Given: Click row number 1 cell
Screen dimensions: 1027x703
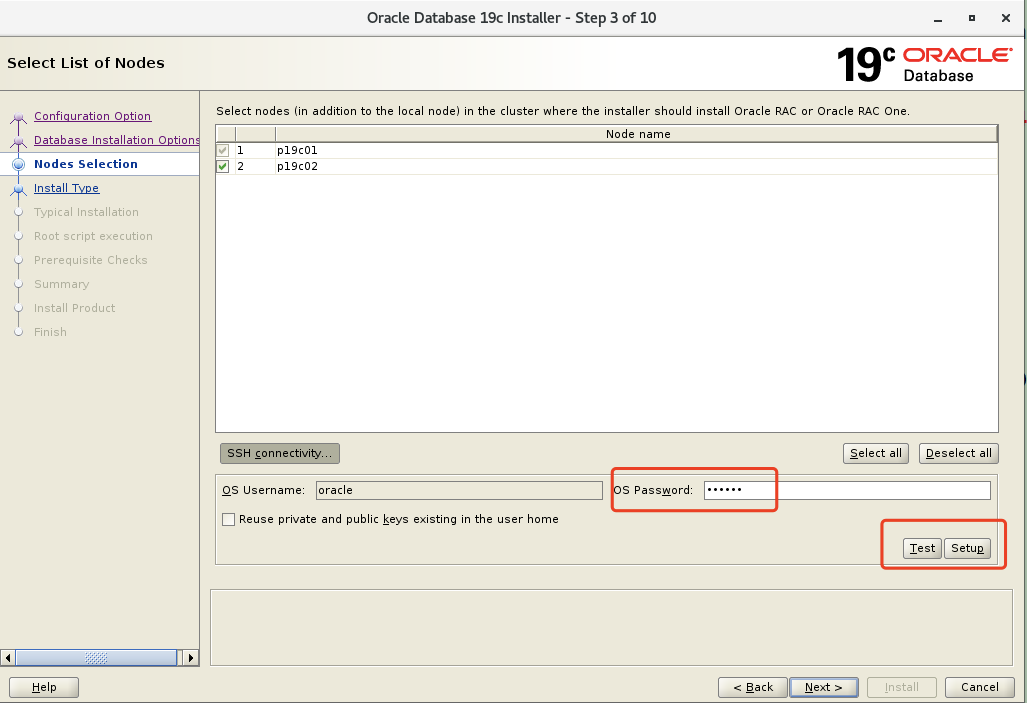Looking at the screenshot, I should click(255, 150).
